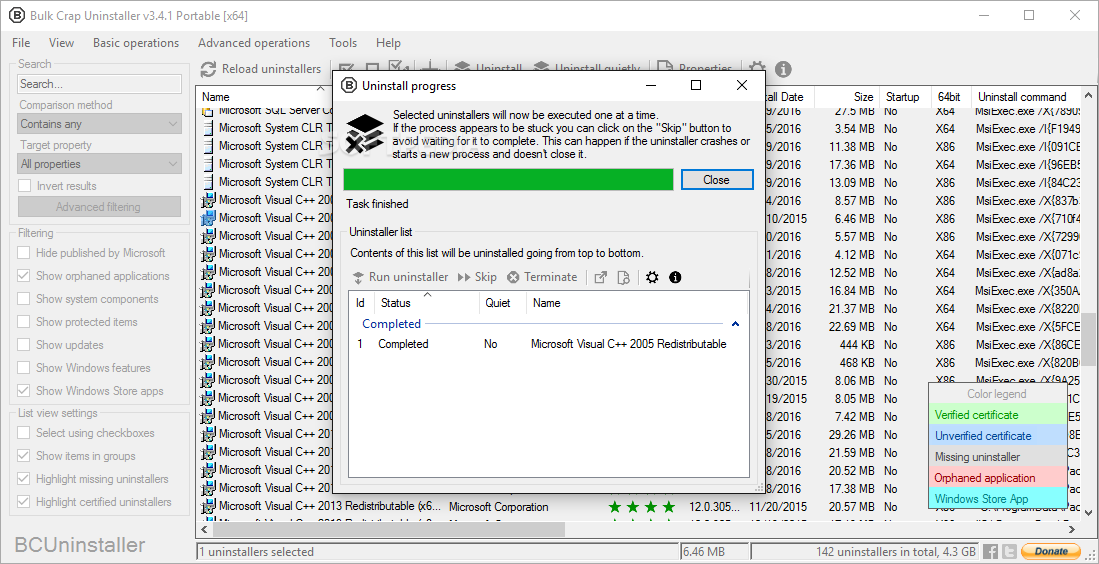Open Advanced operations menu

point(254,43)
